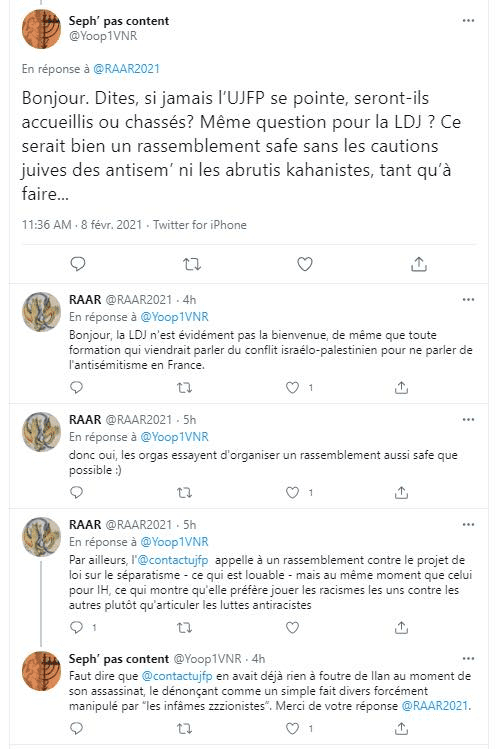Open RAAR avatar on first reply
This screenshot has height=749, width=498.
pyautogui.click(x=41, y=311)
